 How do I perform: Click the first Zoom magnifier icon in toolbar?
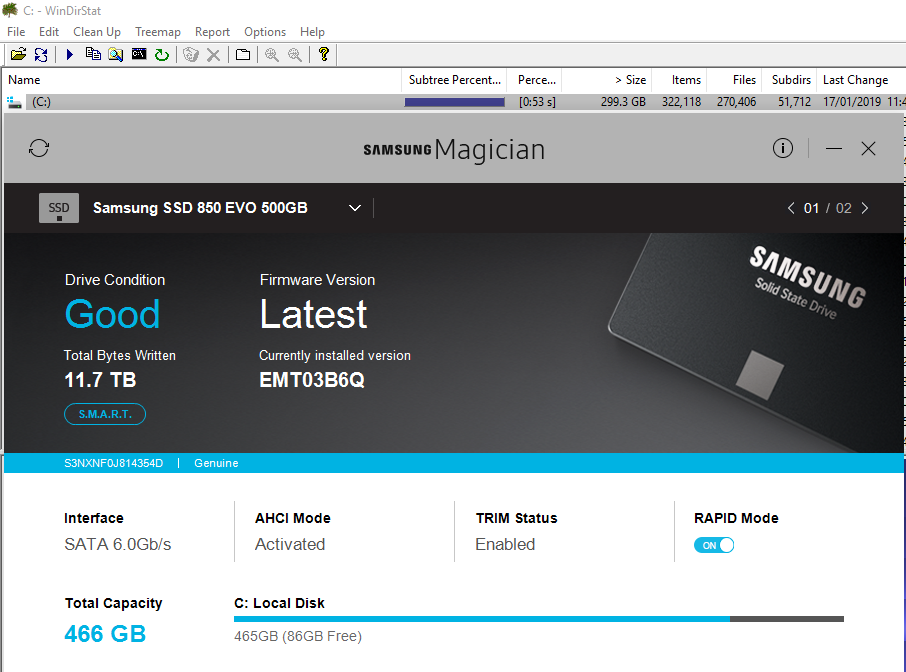[x=272, y=54]
